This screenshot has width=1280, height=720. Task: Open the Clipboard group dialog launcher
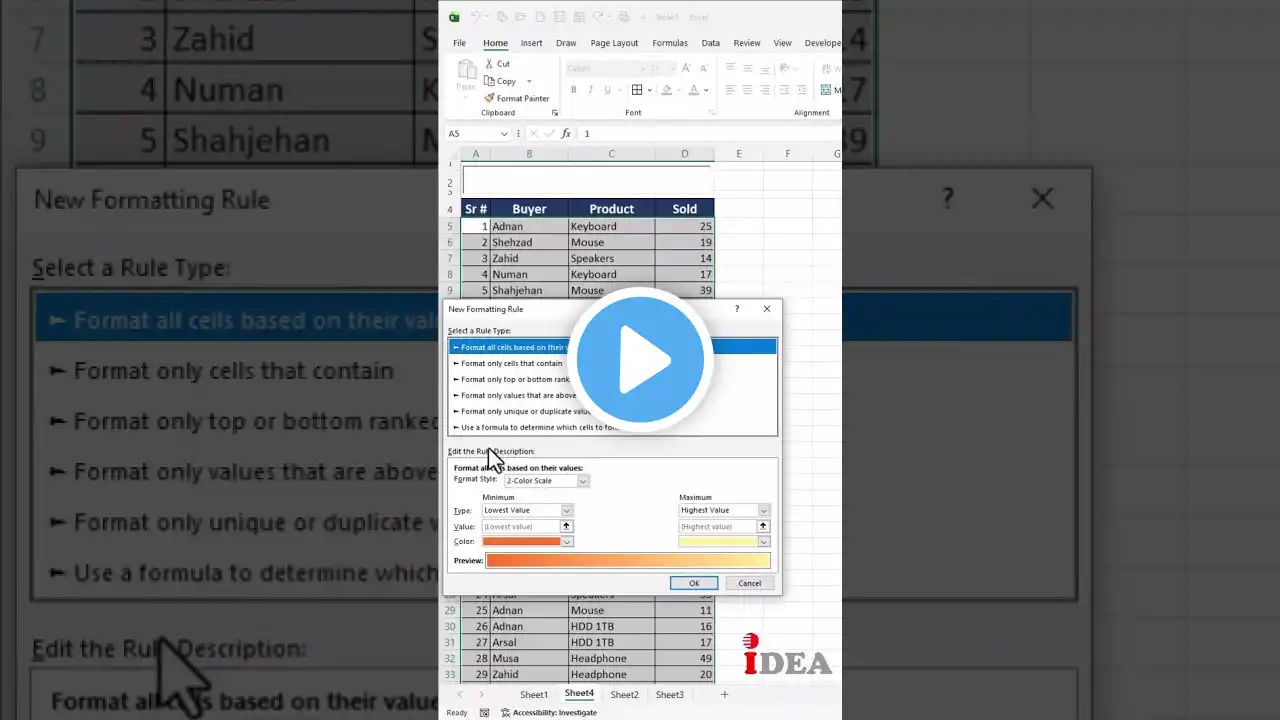pyautogui.click(x=555, y=113)
